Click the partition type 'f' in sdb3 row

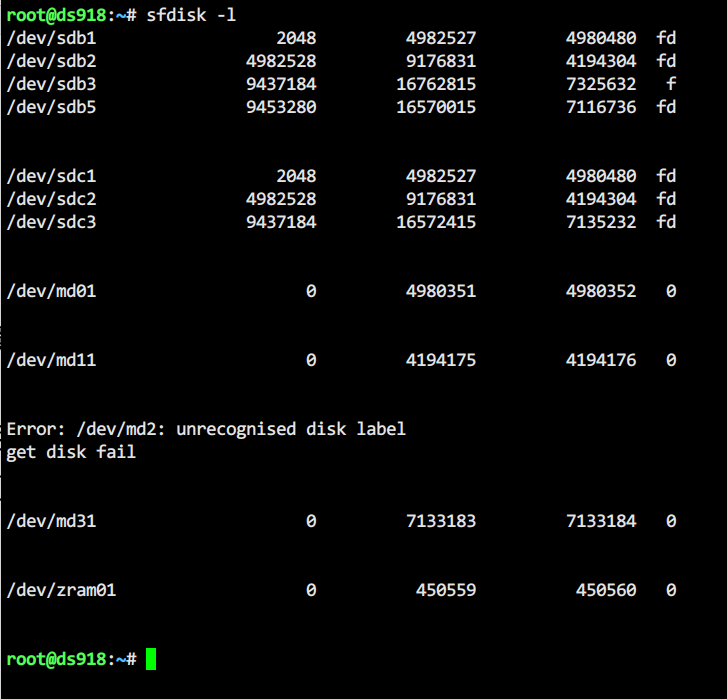(x=671, y=84)
